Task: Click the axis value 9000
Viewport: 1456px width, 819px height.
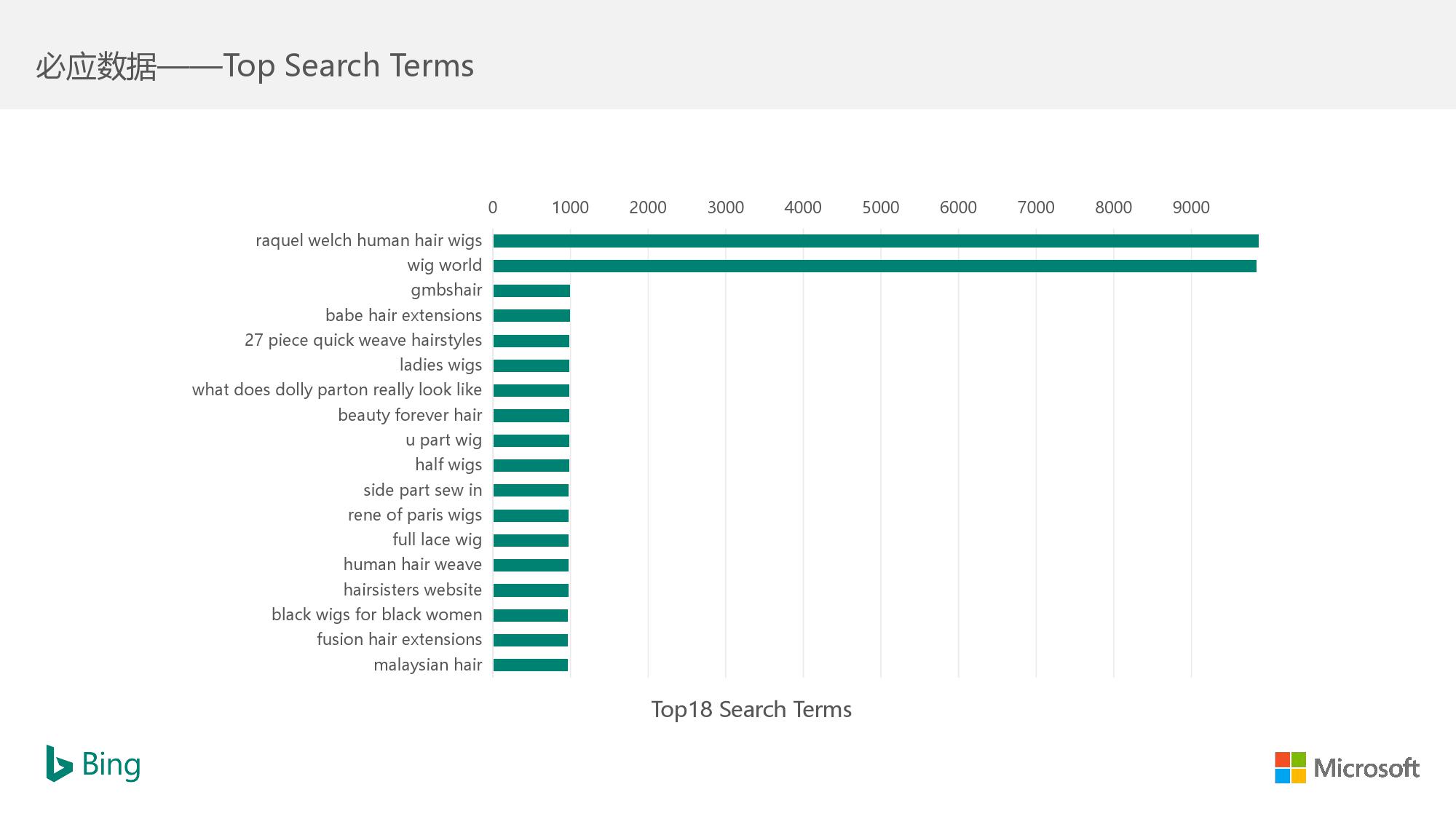Action: (1191, 207)
